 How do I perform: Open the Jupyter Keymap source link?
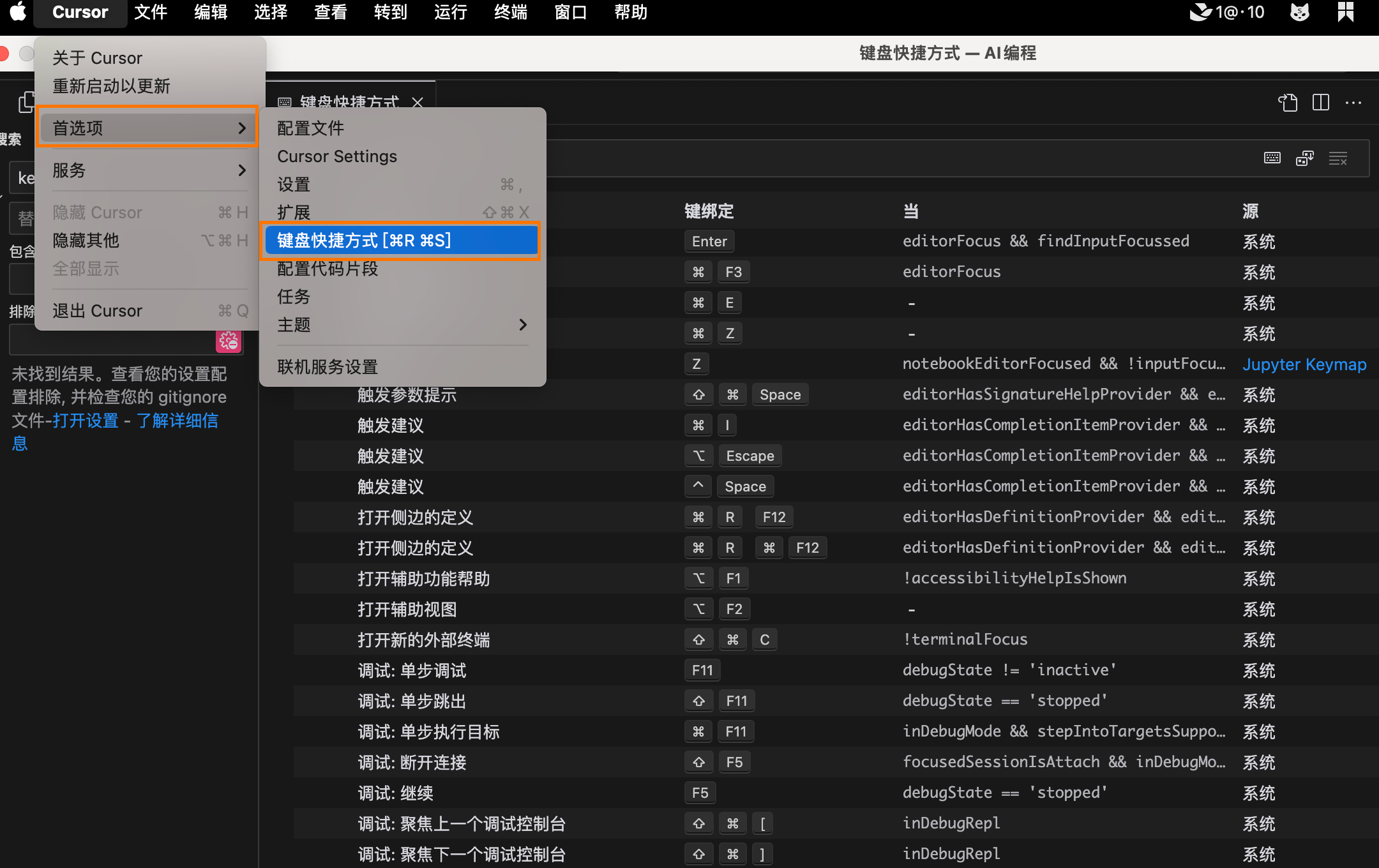point(1304,364)
